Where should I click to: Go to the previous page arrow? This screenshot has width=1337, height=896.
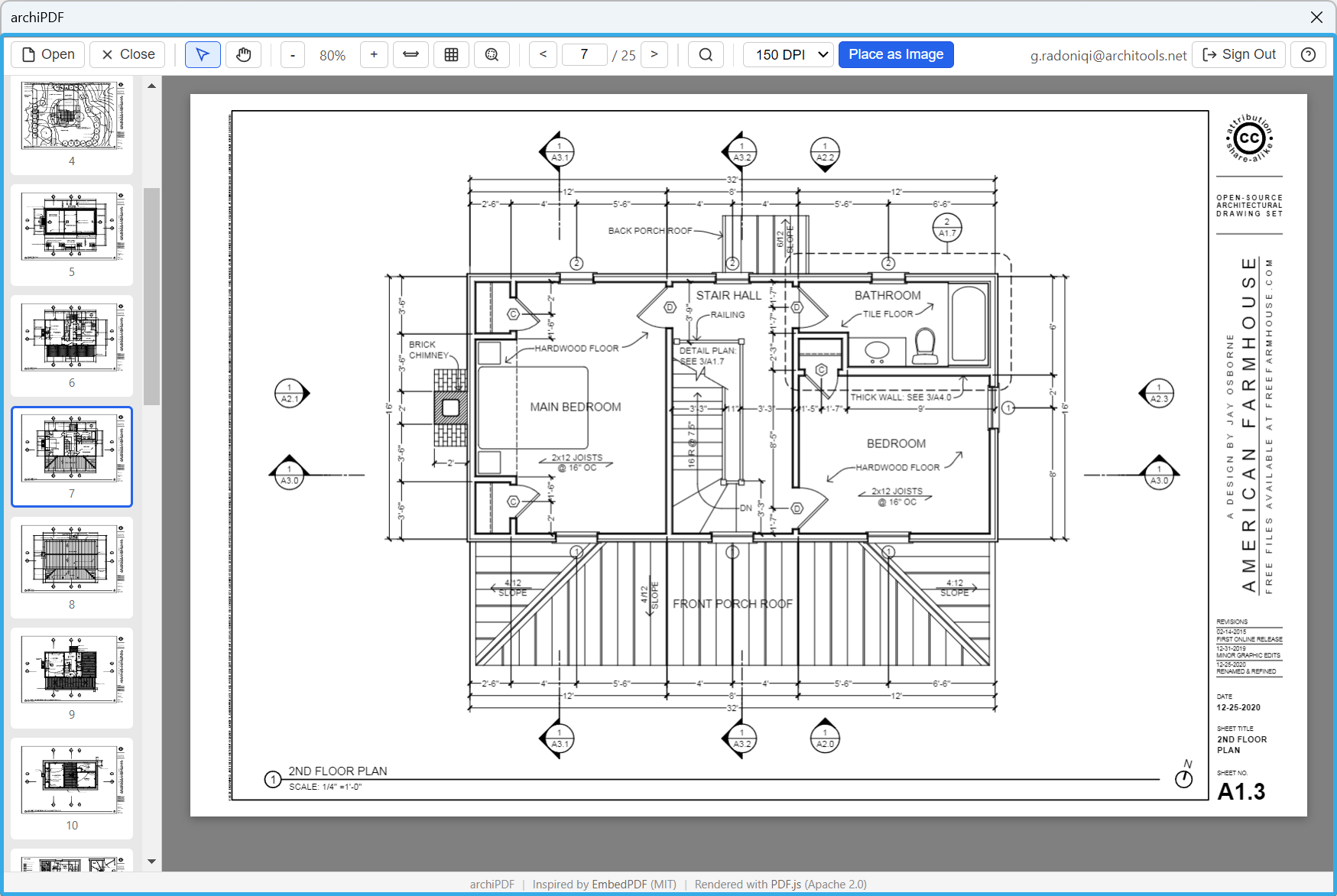point(543,54)
